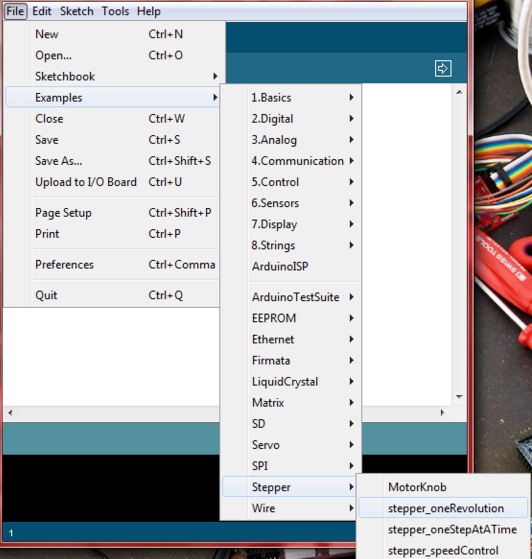
Task: Choose Save As... menu entry
Action: pos(113,161)
